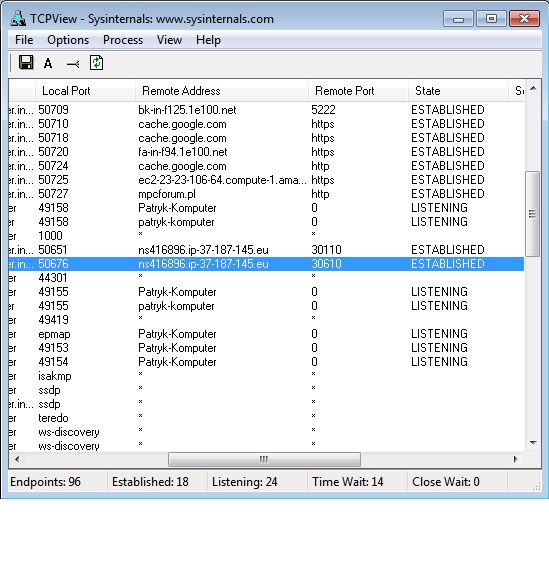Image resolution: width=549 pixels, height=572 pixels.
Task: Click the horizontal scrollbar right arrow
Action: [x=516, y=459]
